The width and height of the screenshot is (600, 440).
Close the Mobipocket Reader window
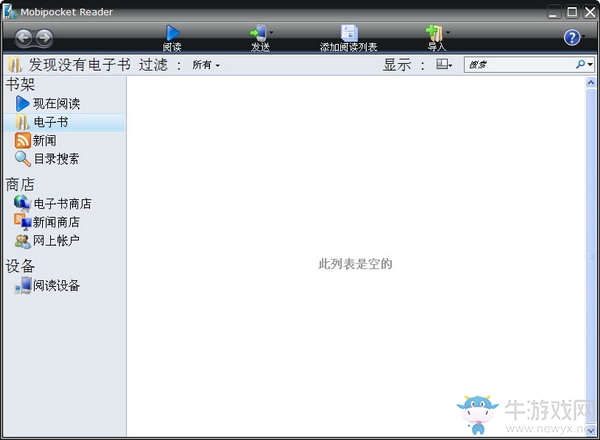coord(590,12)
